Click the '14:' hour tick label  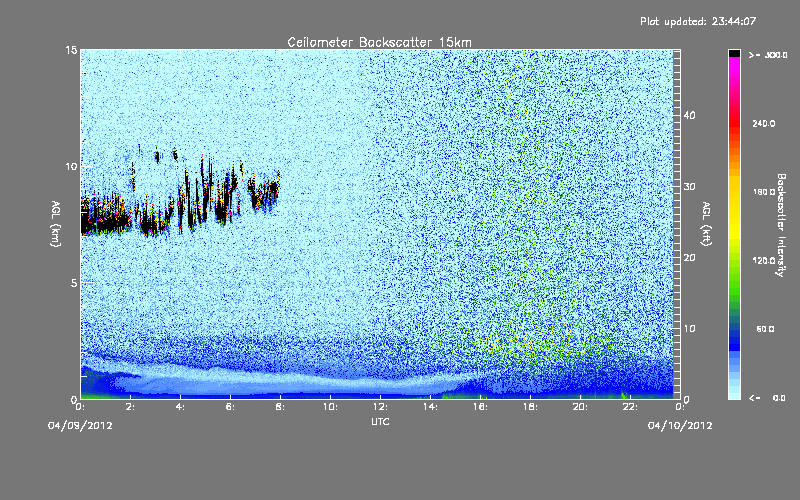click(430, 407)
